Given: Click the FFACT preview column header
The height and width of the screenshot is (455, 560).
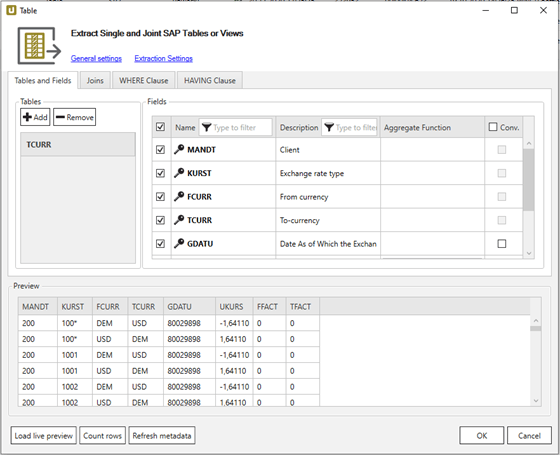Looking at the screenshot, I should 269,306.
